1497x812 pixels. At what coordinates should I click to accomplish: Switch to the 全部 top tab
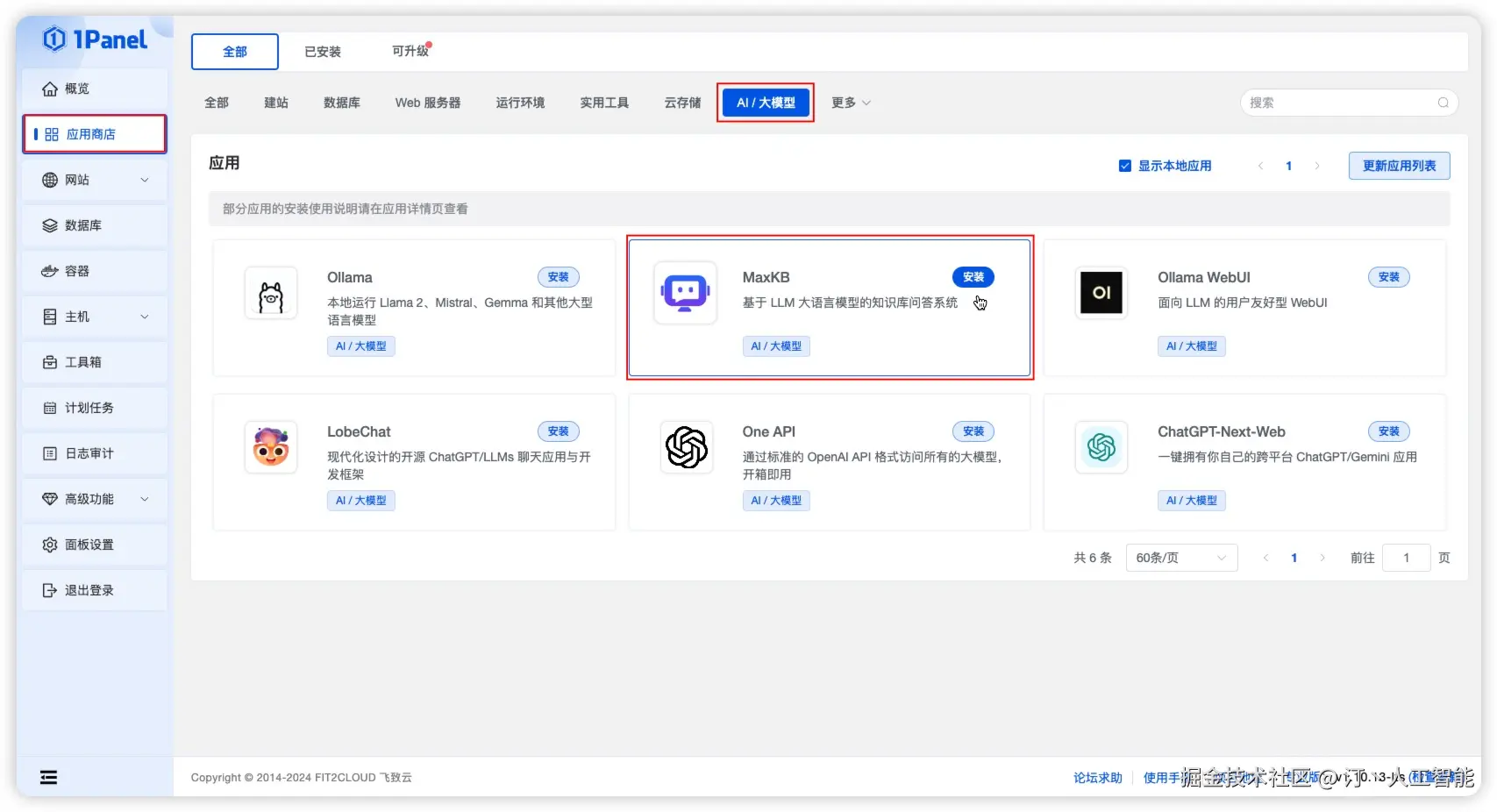pyautogui.click(x=235, y=52)
